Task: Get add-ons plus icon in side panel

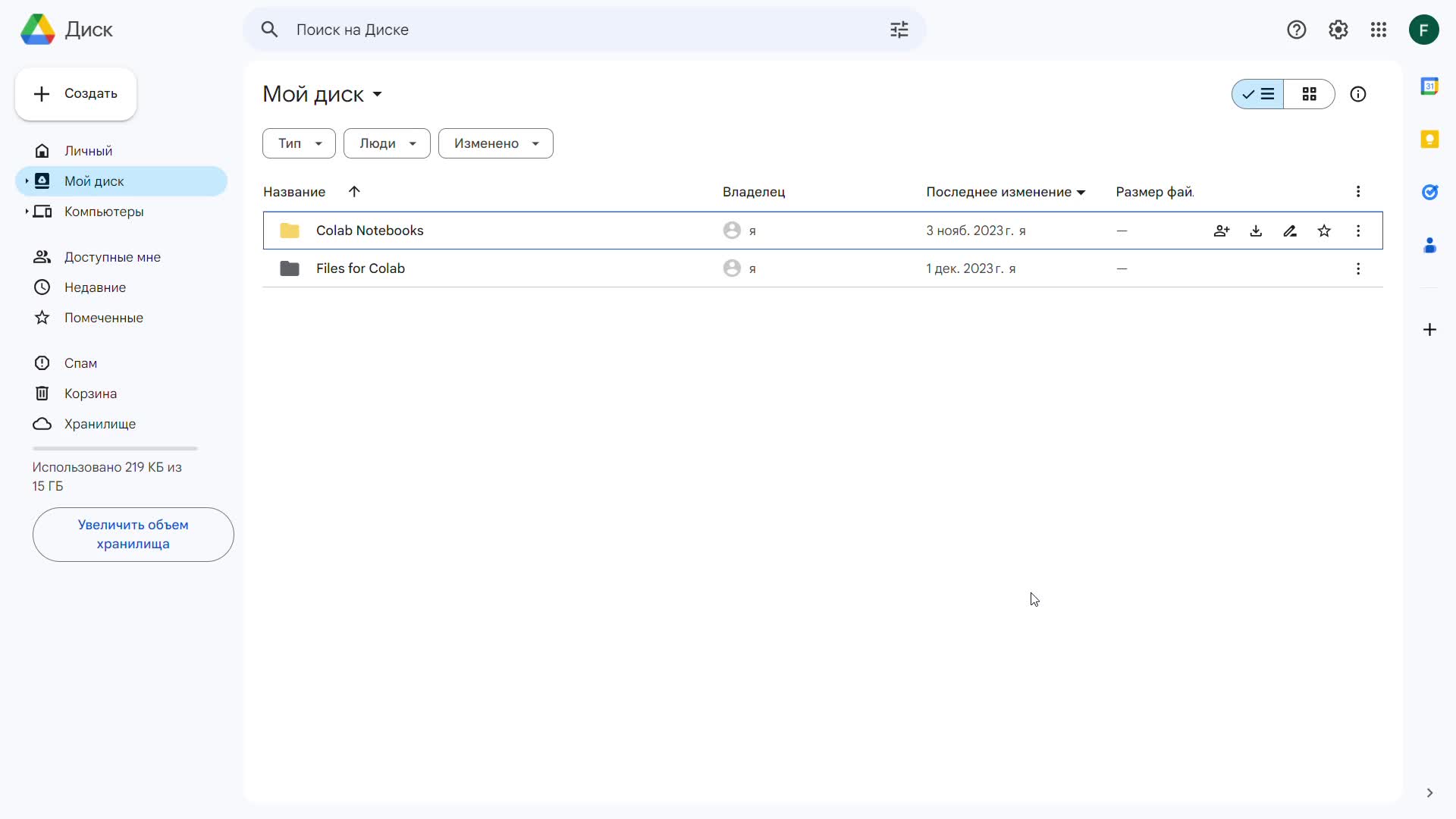Action: pyautogui.click(x=1429, y=329)
